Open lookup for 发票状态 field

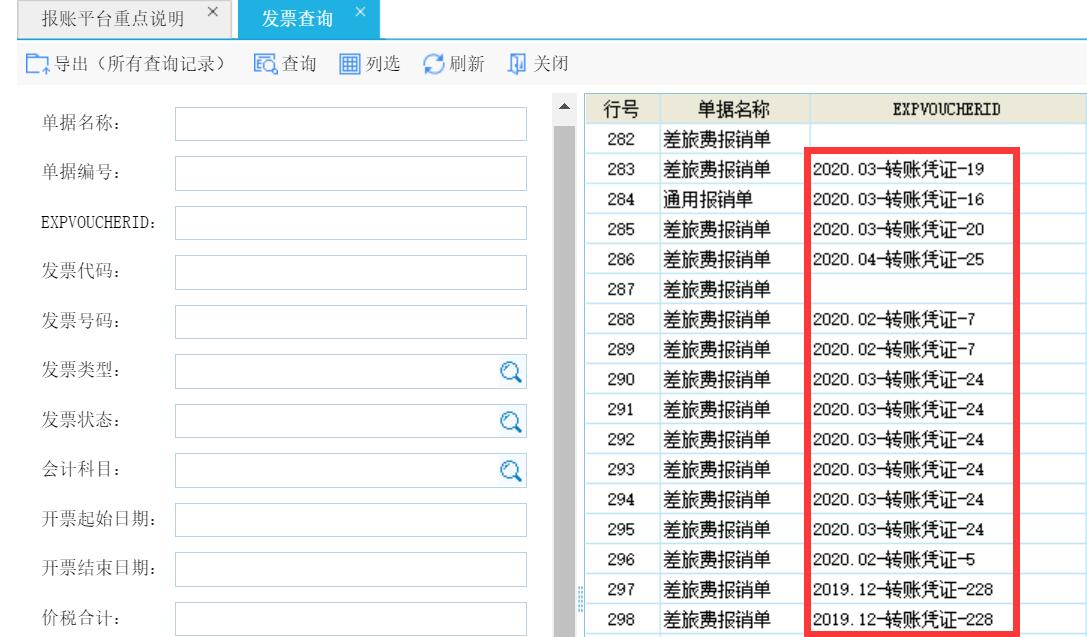511,421
